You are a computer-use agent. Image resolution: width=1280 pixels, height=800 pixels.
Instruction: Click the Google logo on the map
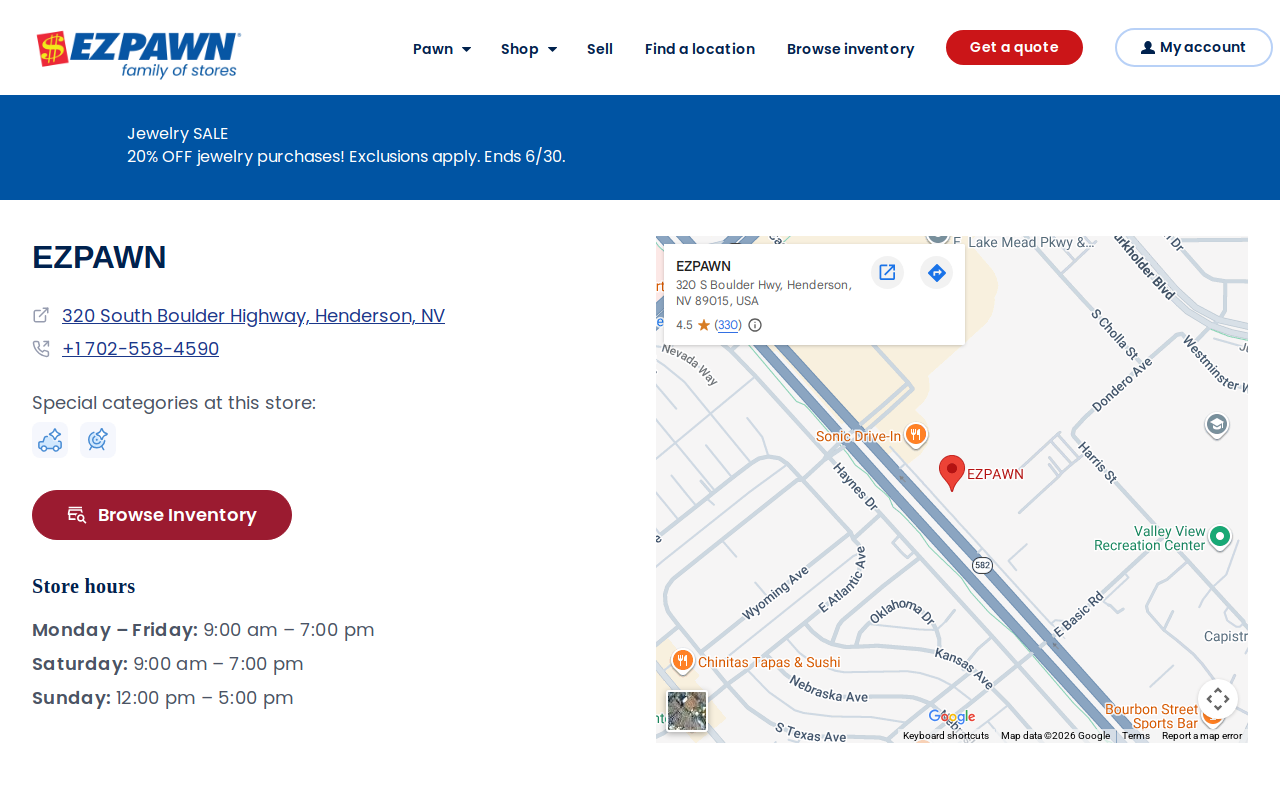pos(951,716)
